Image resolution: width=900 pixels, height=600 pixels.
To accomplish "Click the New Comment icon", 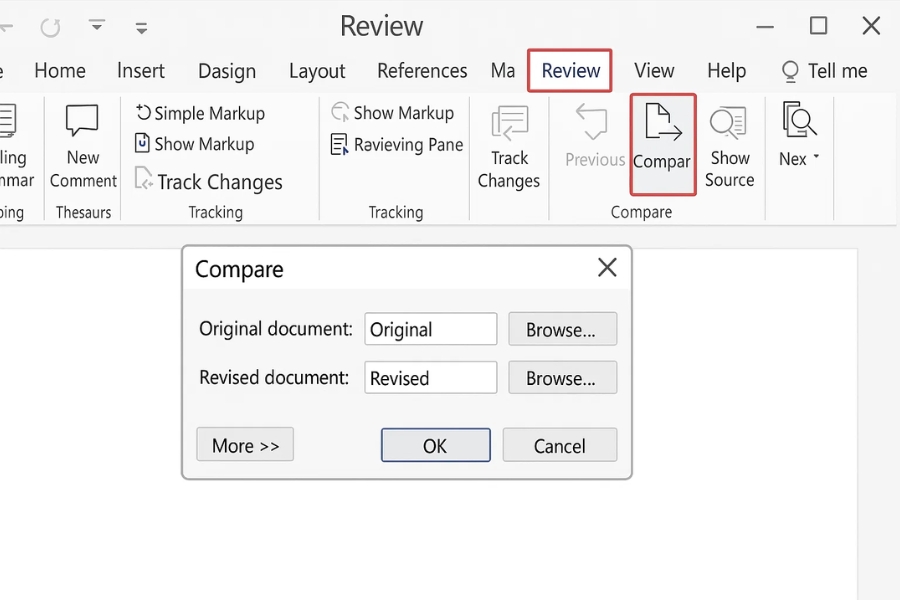I will (83, 124).
